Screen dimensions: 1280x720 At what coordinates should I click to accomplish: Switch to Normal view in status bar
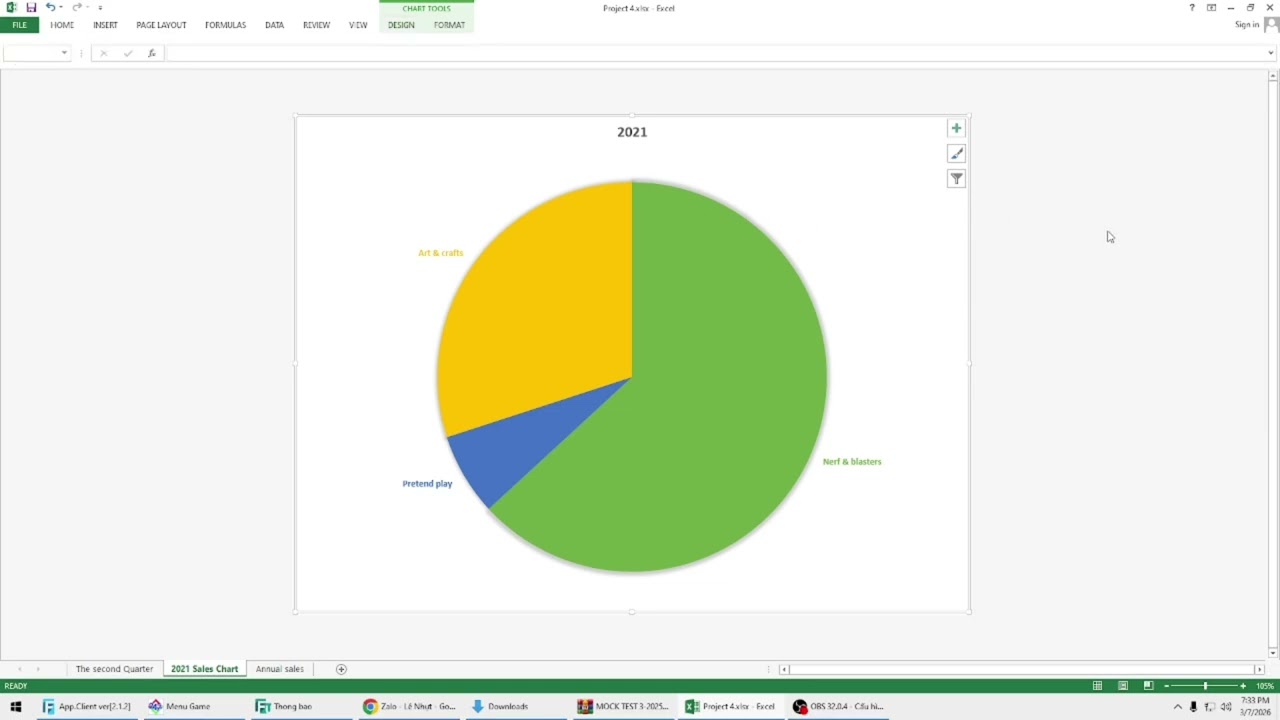click(x=1097, y=686)
